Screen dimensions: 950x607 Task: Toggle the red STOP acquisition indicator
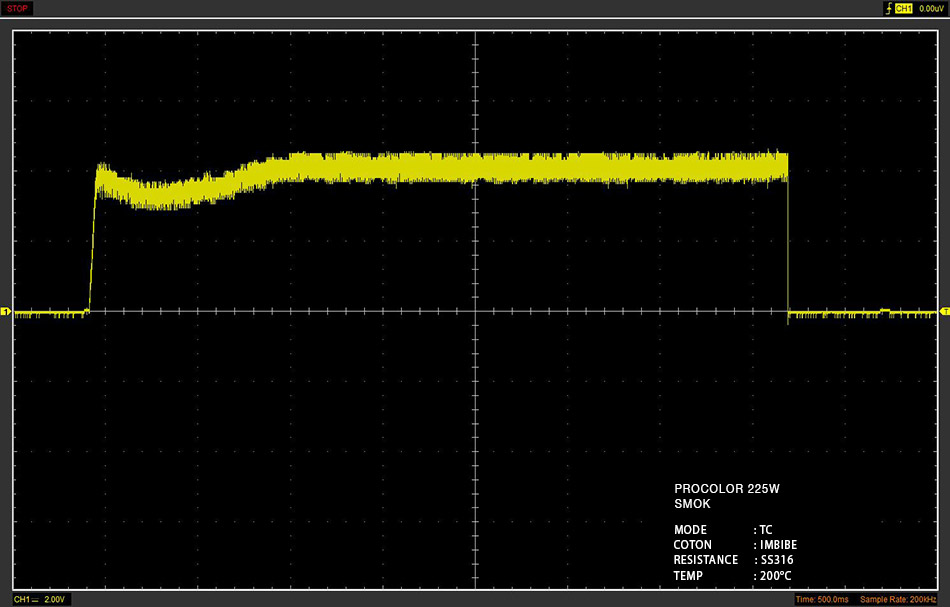coord(17,8)
